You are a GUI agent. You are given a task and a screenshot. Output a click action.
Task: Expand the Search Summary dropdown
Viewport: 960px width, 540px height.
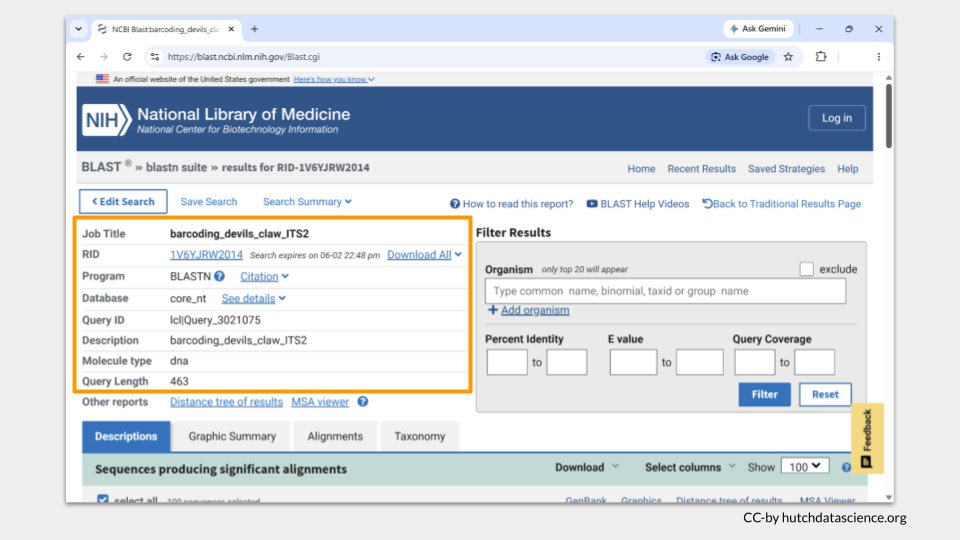coord(307,201)
